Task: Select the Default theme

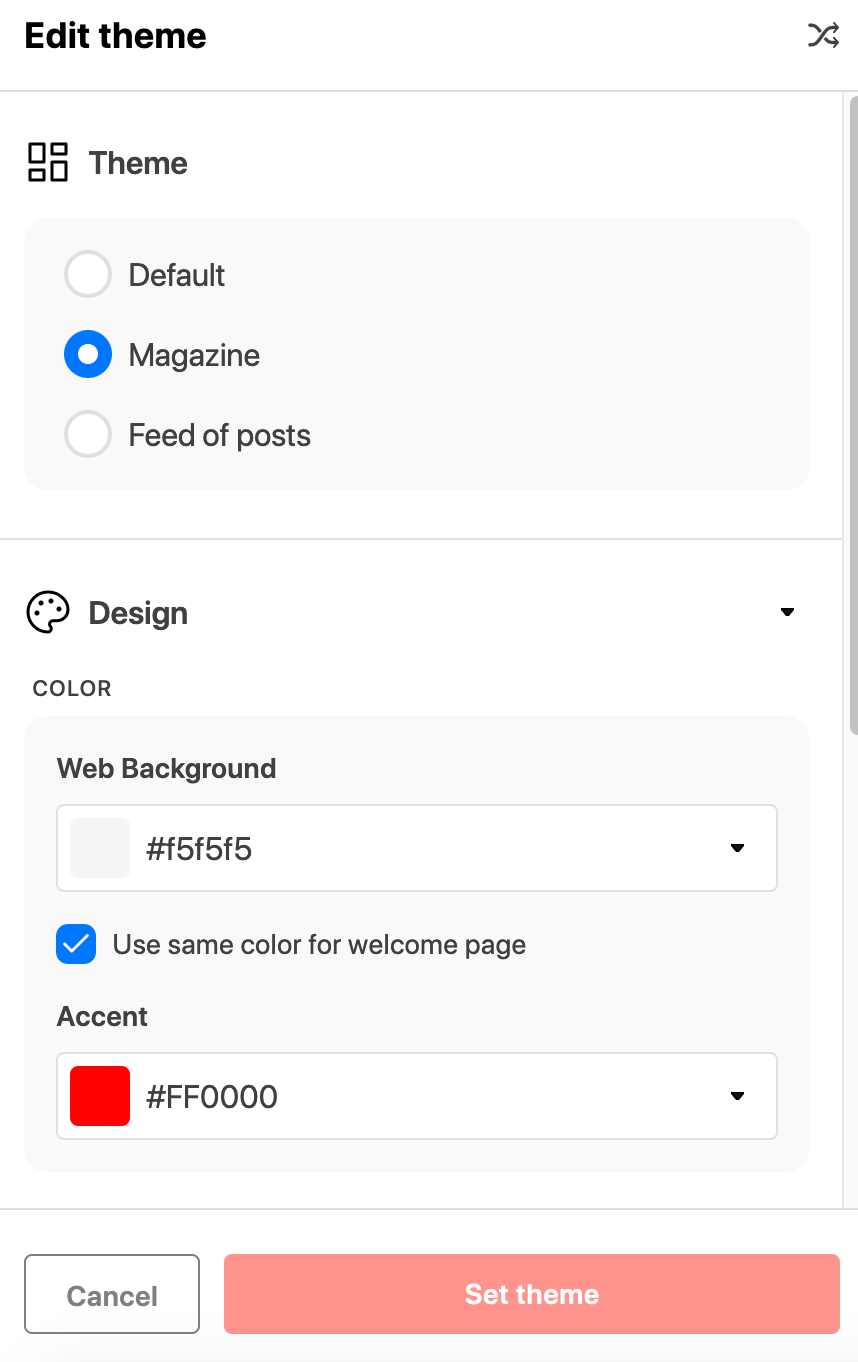Action: [88, 274]
